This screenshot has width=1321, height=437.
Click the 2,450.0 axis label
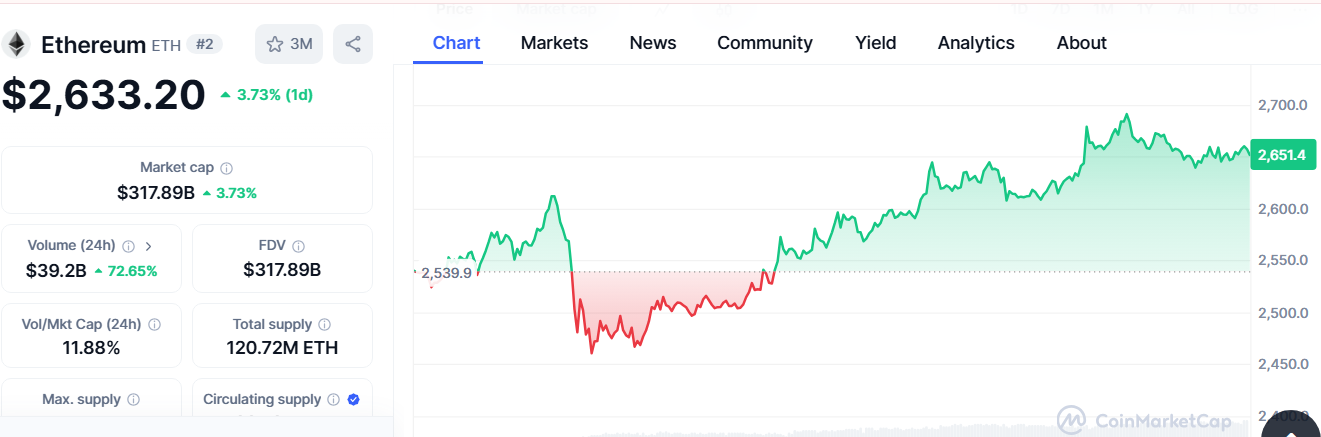(1283, 364)
